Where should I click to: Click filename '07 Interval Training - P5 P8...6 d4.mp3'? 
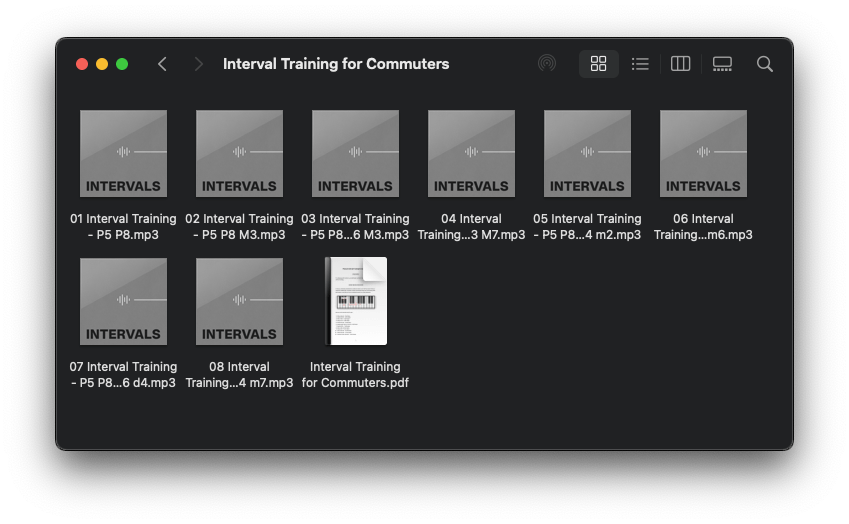point(123,375)
